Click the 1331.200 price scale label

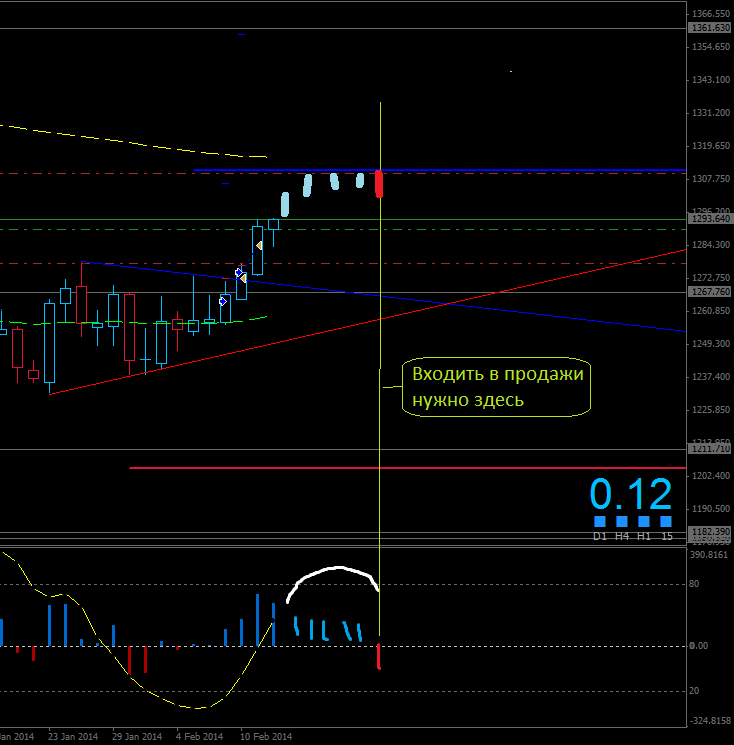711,113
